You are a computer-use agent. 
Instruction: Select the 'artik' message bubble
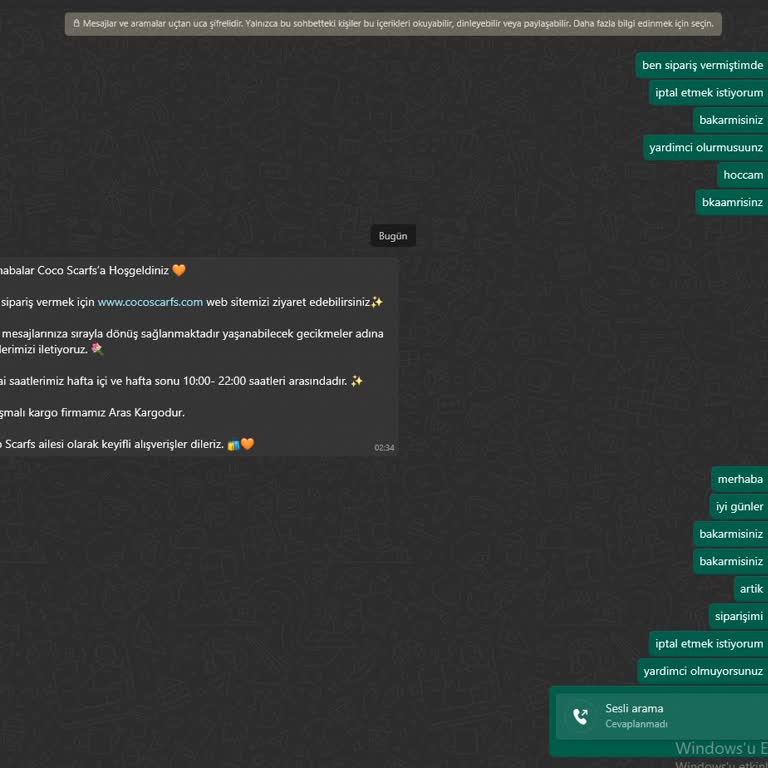coord(751,589)
